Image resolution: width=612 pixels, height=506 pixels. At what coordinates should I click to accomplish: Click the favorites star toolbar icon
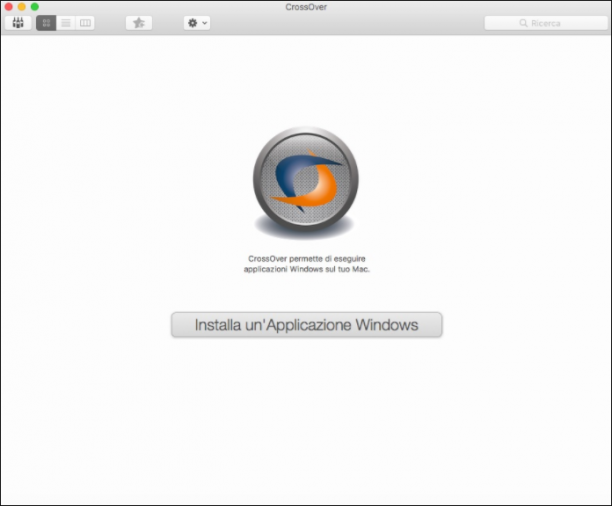[139, 23]
